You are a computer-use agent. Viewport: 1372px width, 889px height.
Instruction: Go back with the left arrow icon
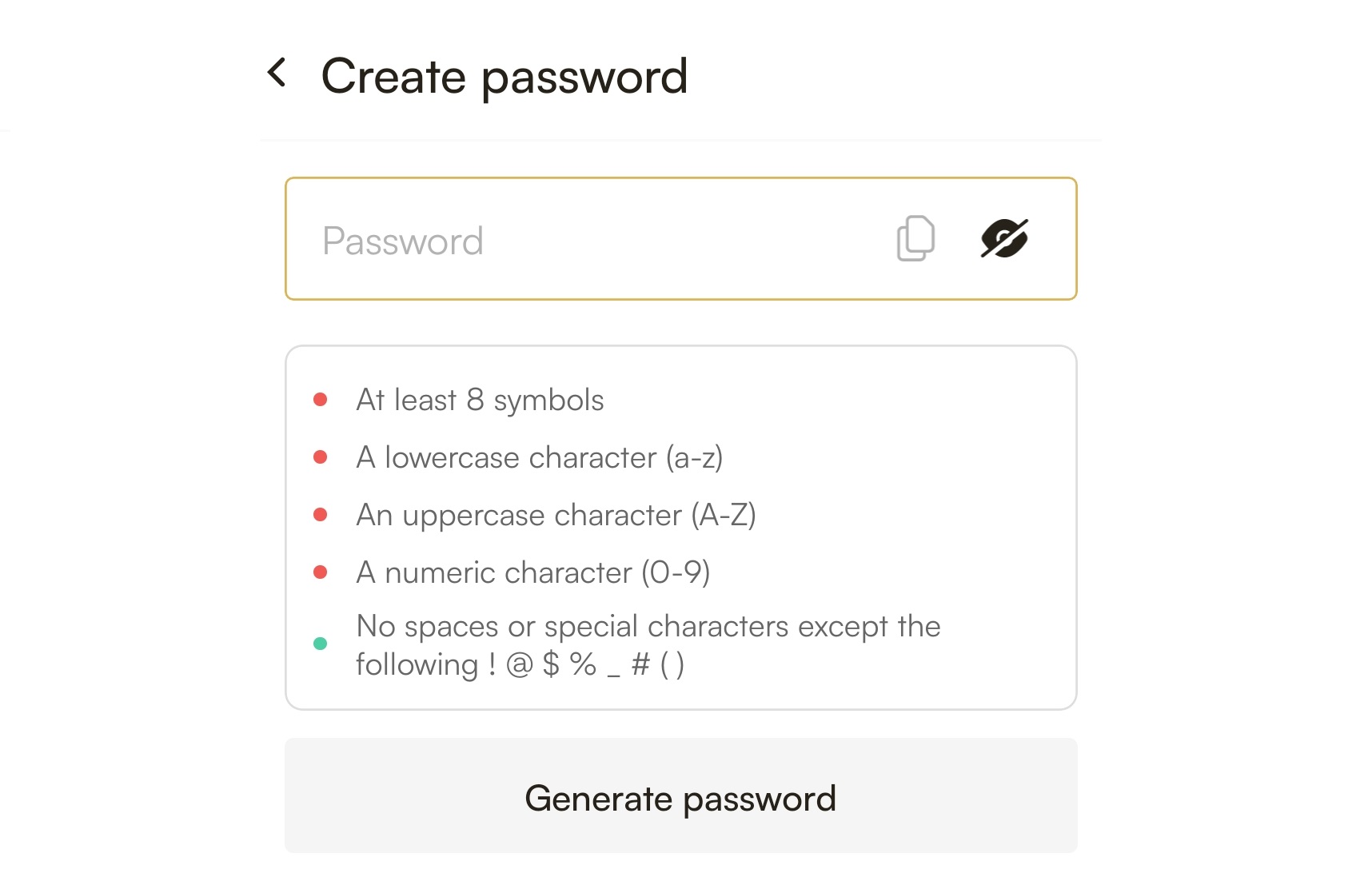click(277, 73)
